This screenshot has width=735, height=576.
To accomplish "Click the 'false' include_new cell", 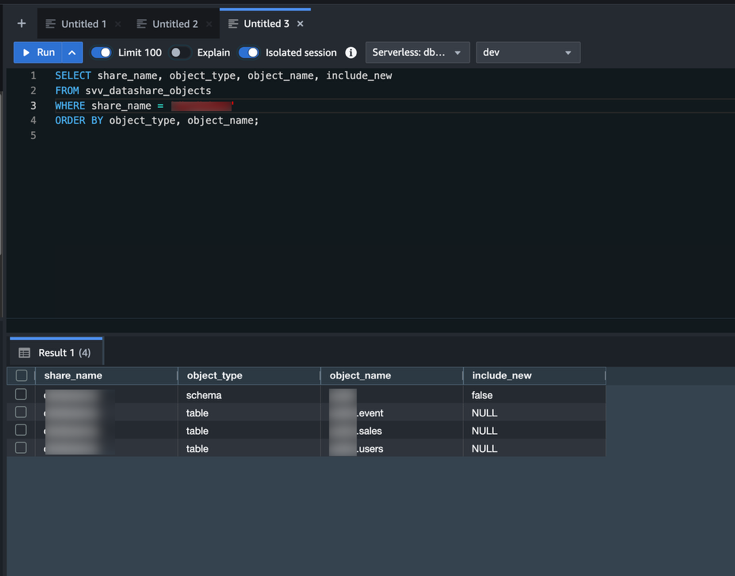I will pos(534,395).
